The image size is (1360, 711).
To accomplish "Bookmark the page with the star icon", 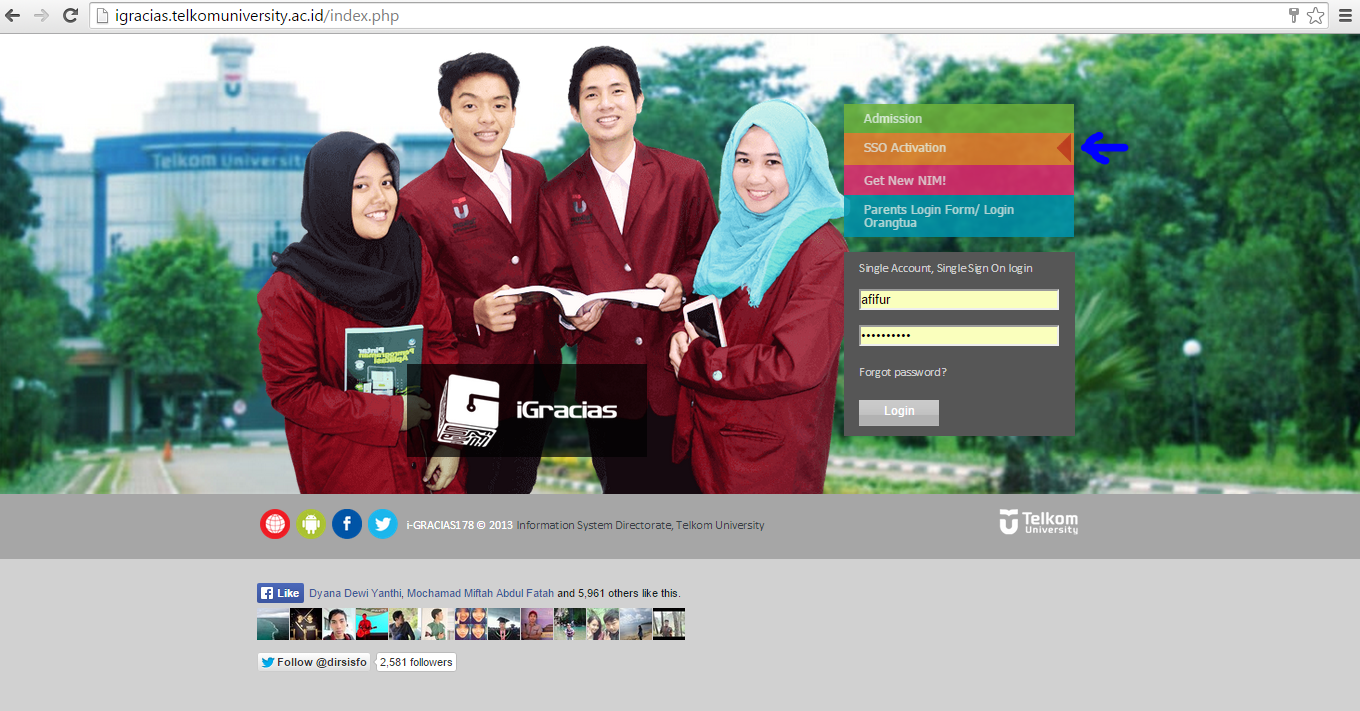I will [1315, 16].
